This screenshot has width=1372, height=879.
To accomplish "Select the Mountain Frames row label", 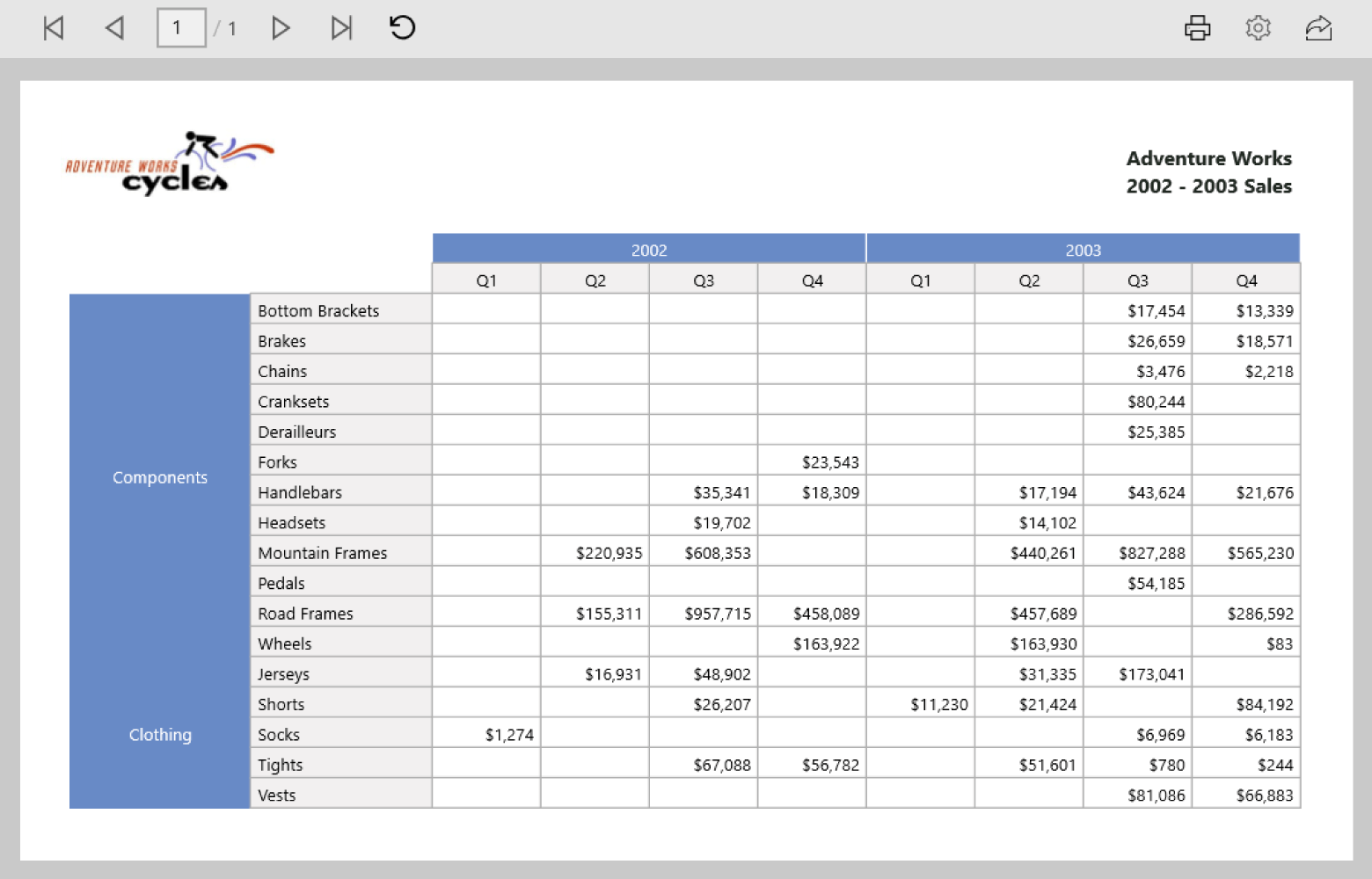I will tap(323, 553).
